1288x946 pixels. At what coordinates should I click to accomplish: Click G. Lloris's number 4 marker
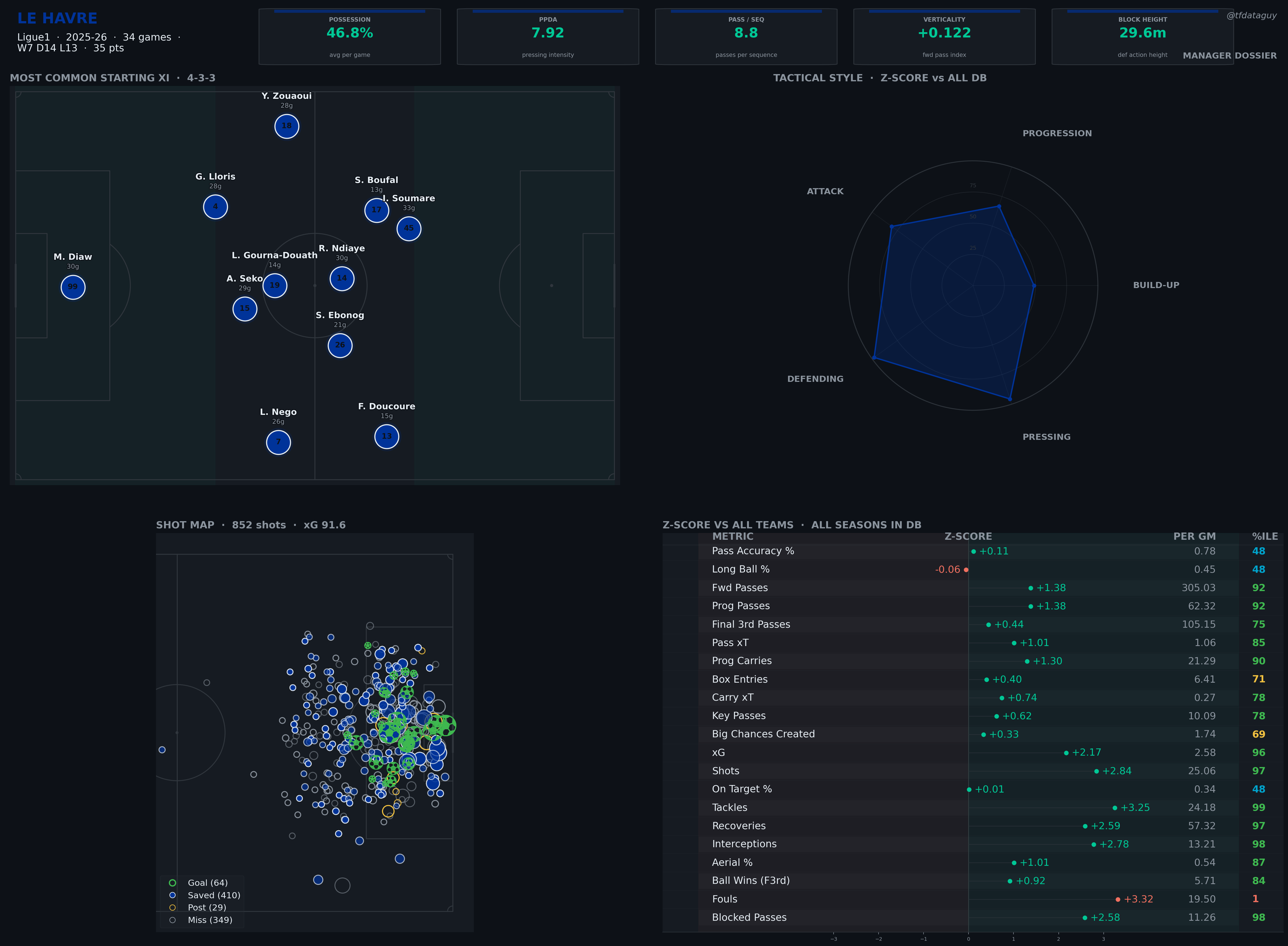[215, 207]
